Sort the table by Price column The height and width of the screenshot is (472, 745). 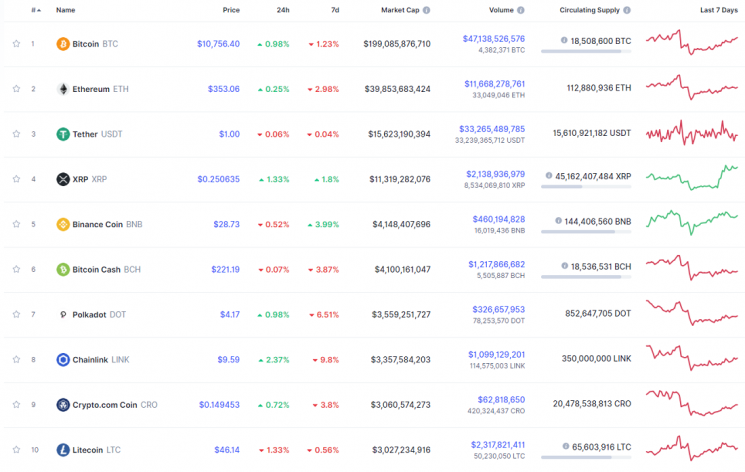[x=231, y=10]
